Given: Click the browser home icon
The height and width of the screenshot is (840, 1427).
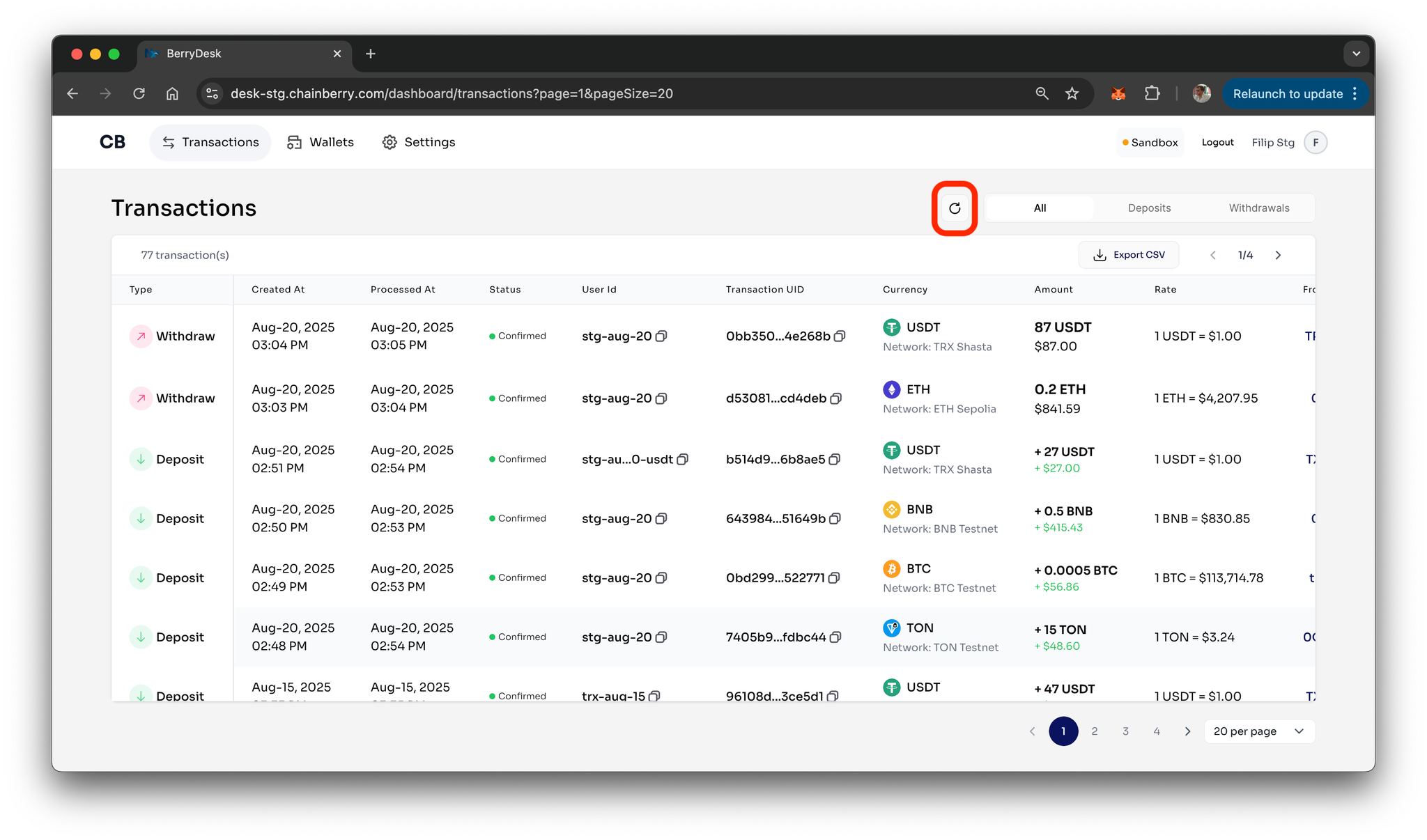Looking at the screenshot, I should click(172, 93).
